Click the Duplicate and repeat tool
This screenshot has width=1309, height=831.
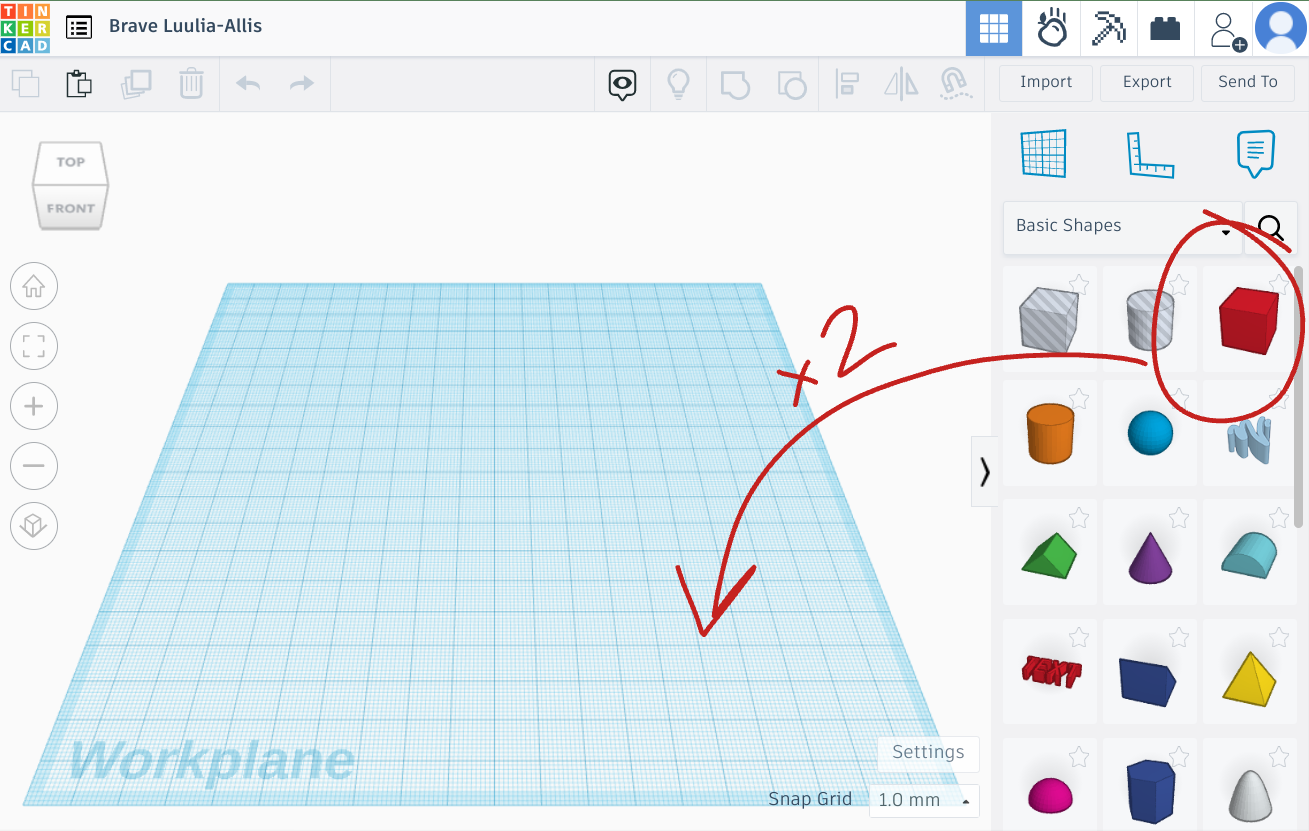pyautogui.click(x=135, y=83)
